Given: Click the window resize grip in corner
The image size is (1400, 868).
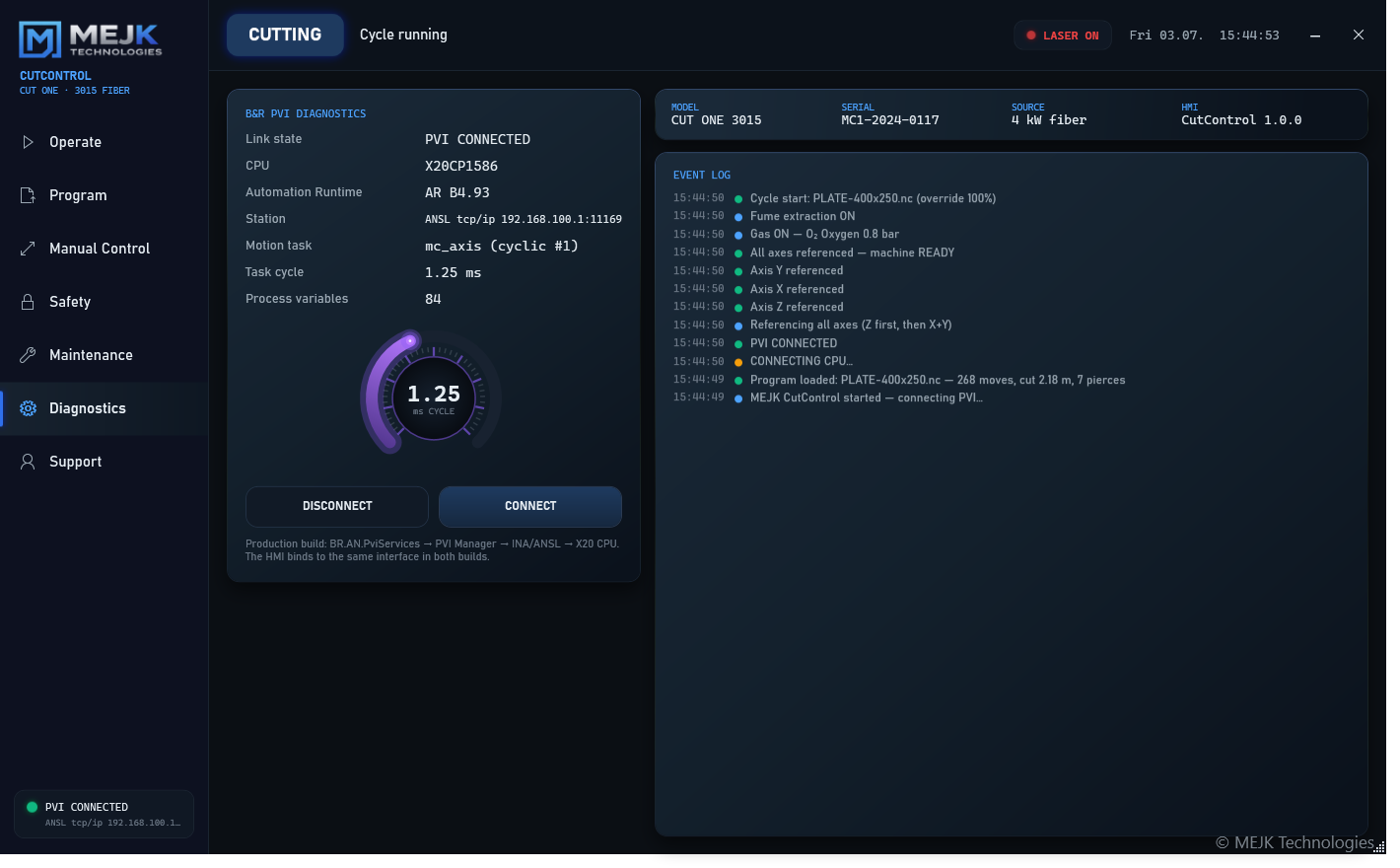Looking at the screenshot, I should click(1379, 846).
